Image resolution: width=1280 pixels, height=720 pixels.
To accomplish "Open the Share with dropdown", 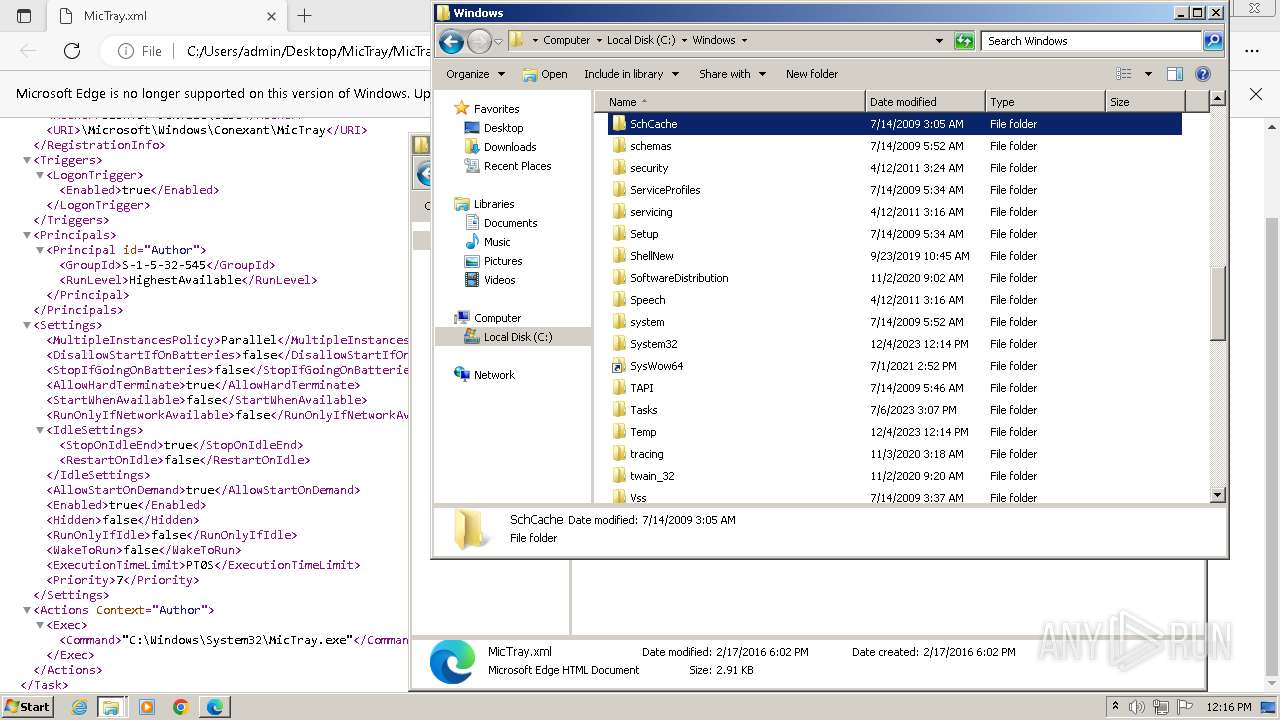I will [x=732, y=74].
